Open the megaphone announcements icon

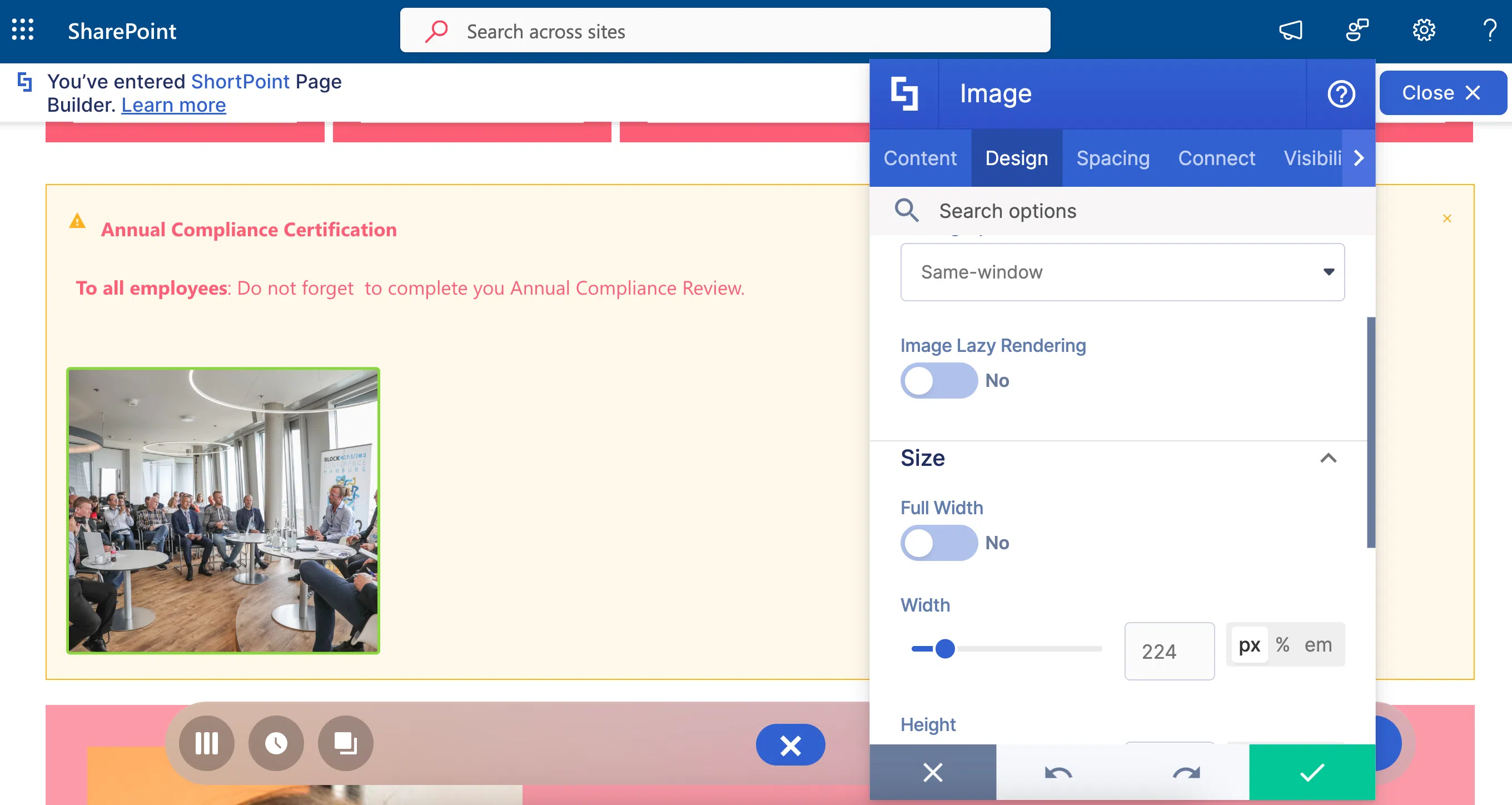pyautogui.click(x=1291, y=30)
